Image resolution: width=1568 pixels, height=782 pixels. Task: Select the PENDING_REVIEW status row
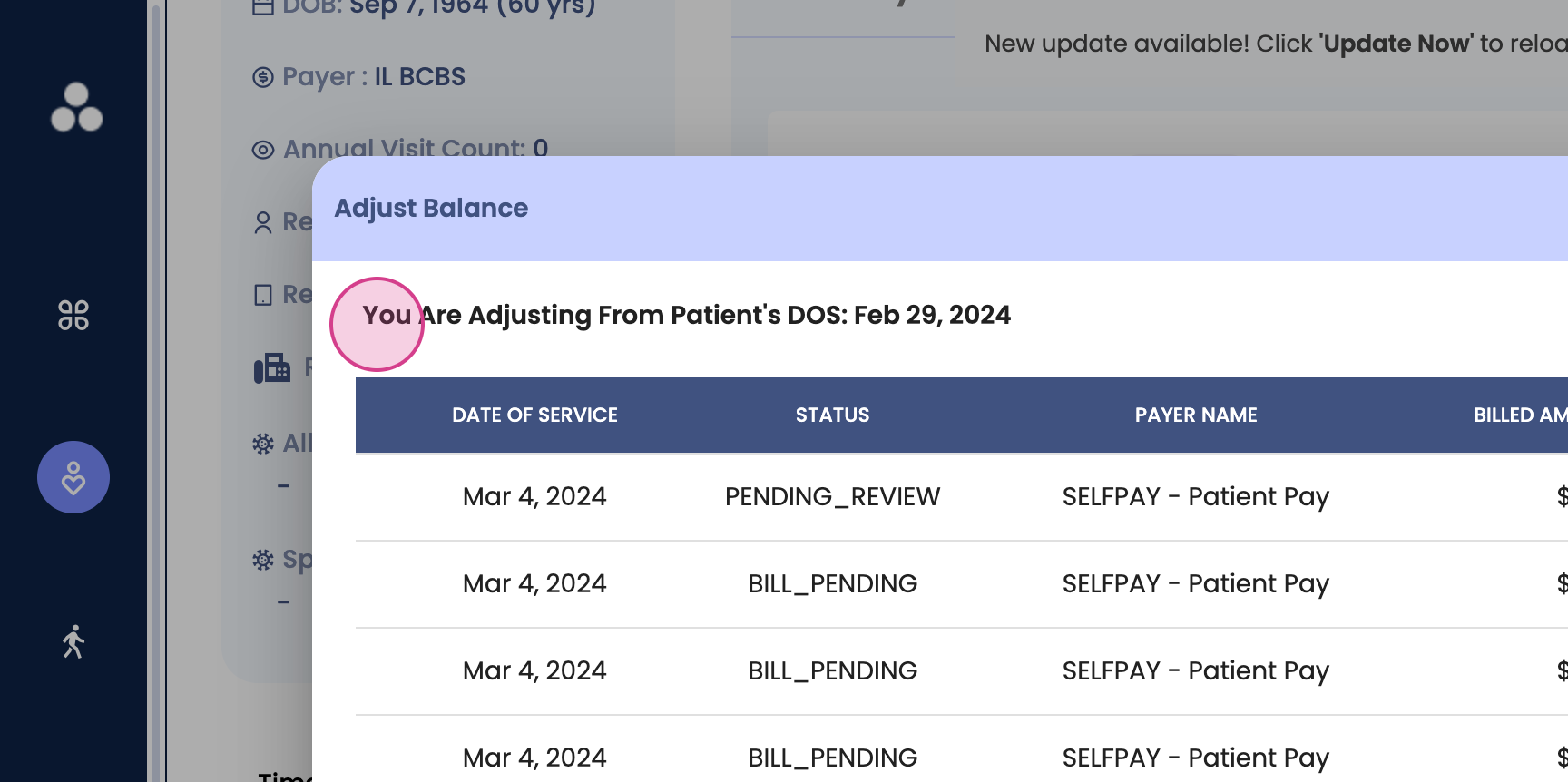coord(832,497)
